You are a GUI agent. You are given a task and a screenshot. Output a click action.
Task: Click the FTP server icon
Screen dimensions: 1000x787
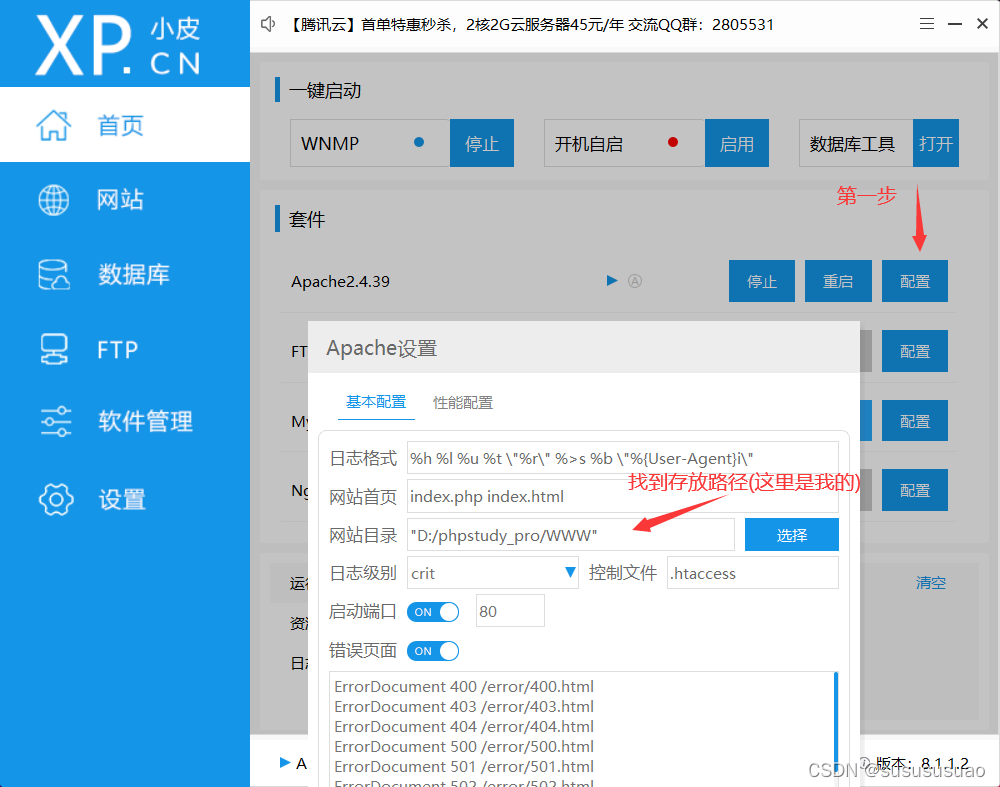[x=54, y=349]
